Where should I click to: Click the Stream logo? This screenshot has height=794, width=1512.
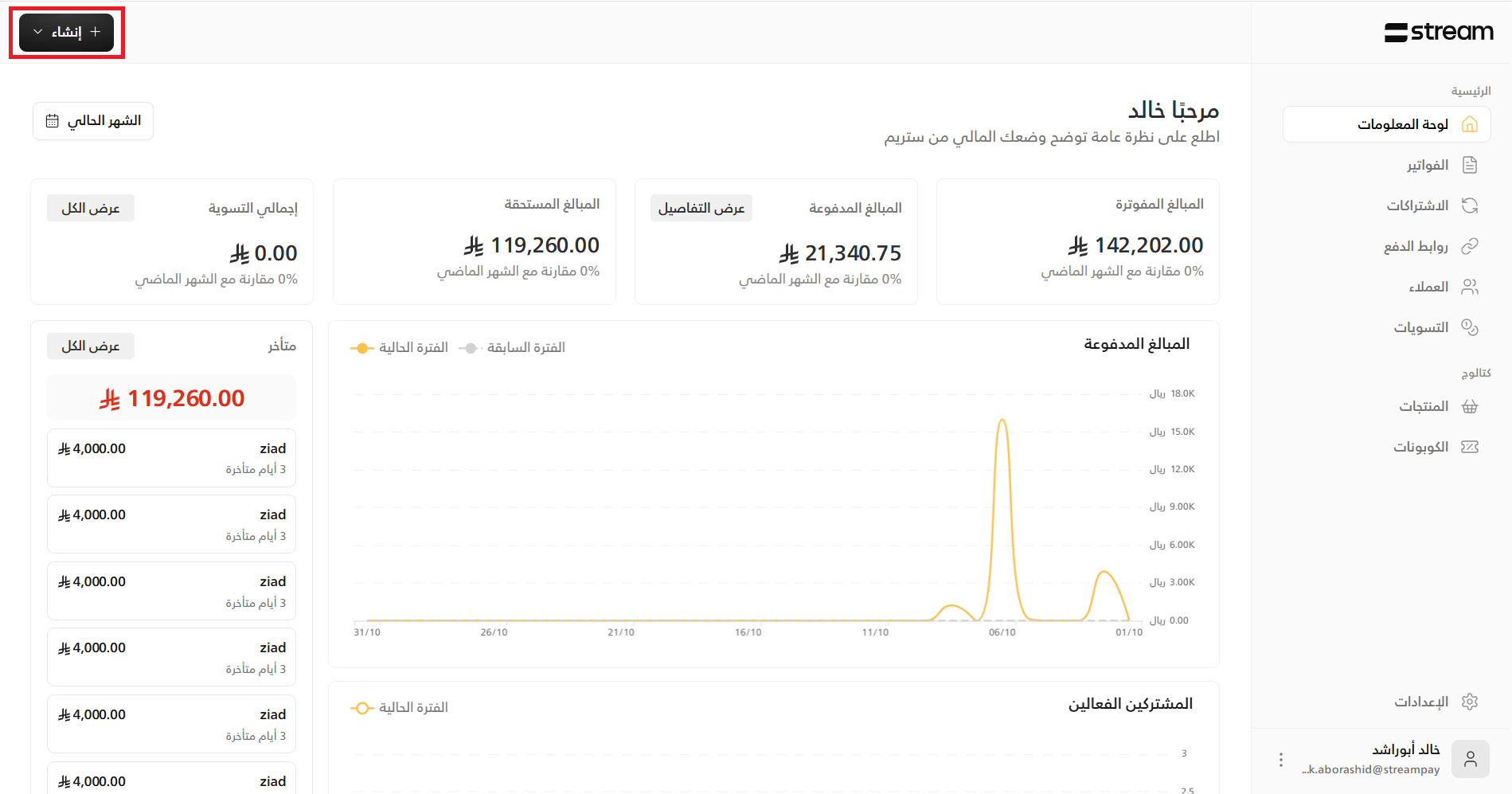coord(1438,32)
